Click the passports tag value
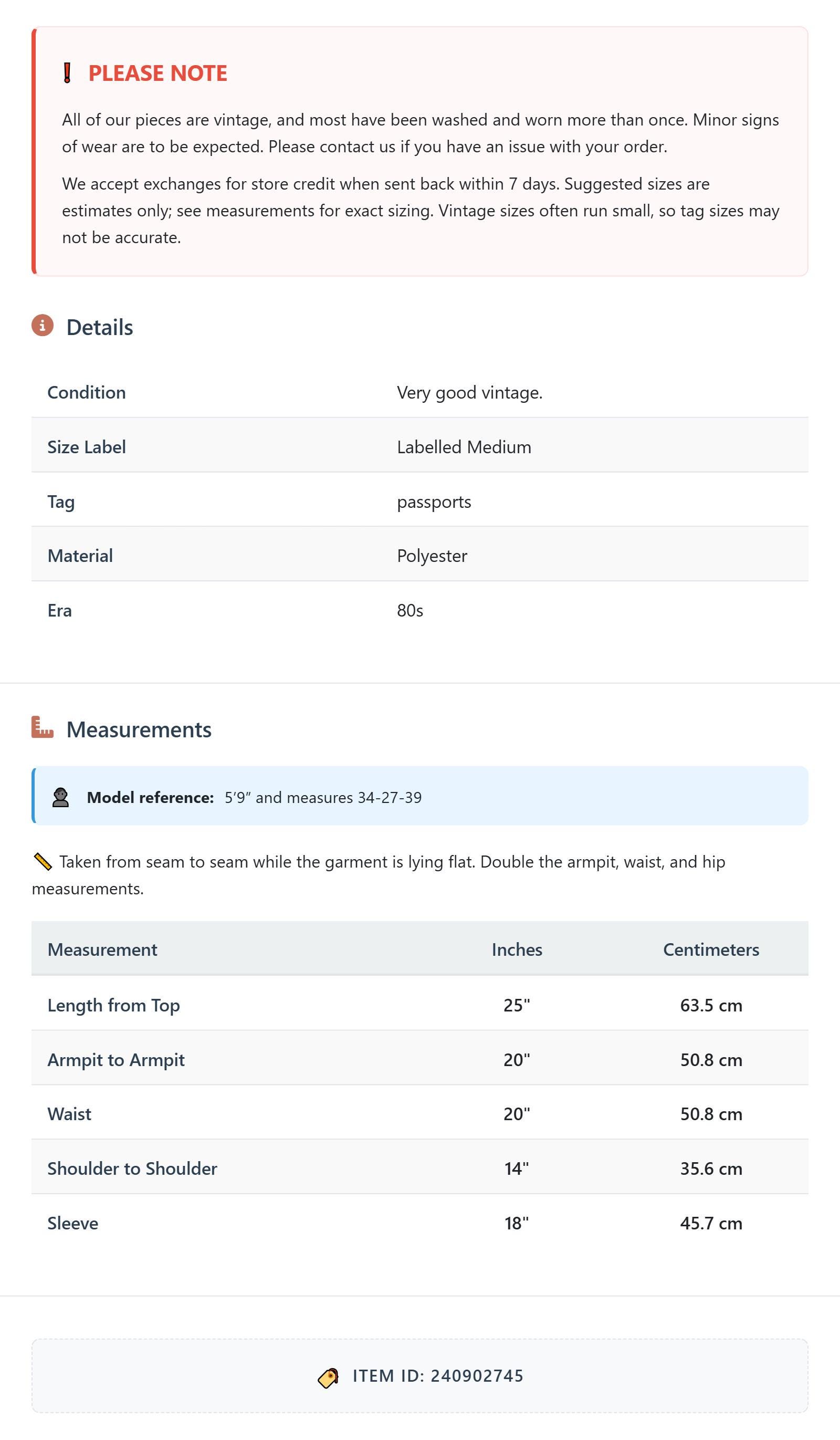Image resolution: width=840 pixels, height=1440 pixels. [x=434, y=502]
